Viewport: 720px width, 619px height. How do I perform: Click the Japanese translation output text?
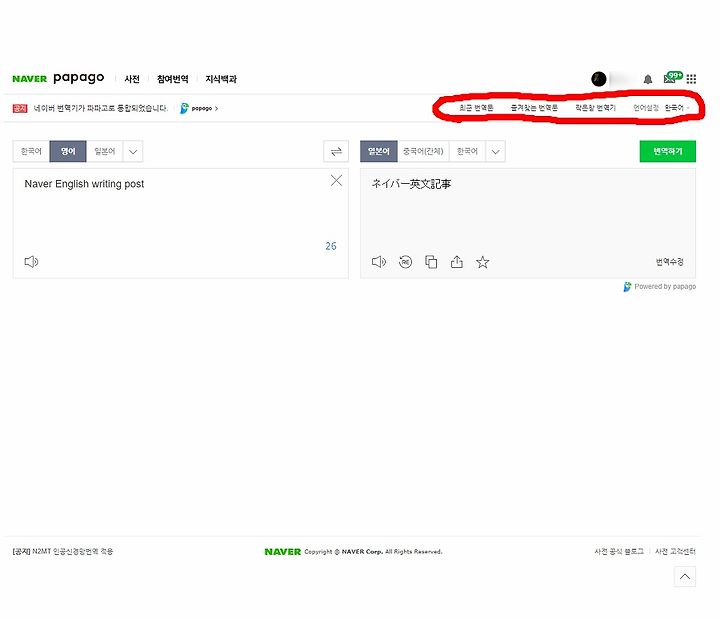[411, 184]
